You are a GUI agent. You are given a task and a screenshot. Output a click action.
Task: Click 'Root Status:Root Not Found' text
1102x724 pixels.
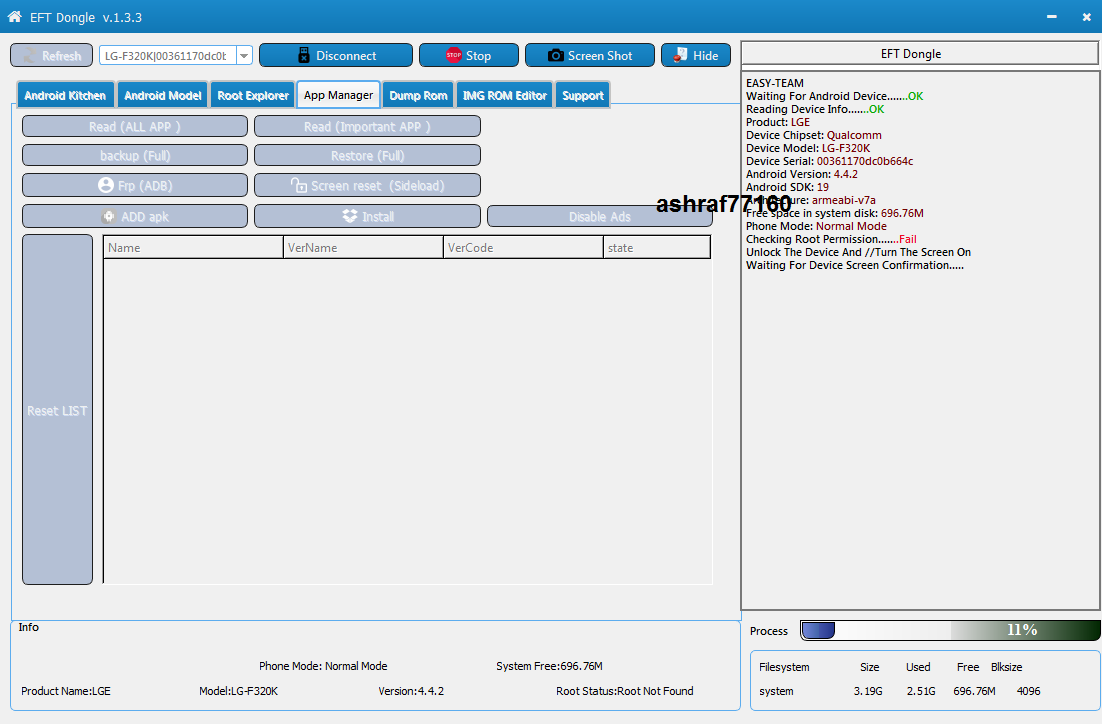coord(625,691)
